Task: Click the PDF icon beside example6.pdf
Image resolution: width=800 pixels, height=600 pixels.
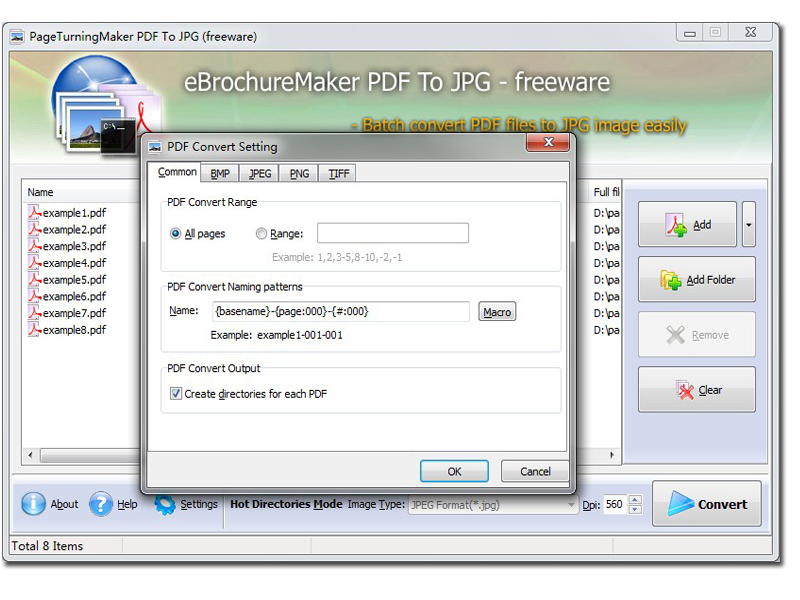Action: click(x=34, y=296)
